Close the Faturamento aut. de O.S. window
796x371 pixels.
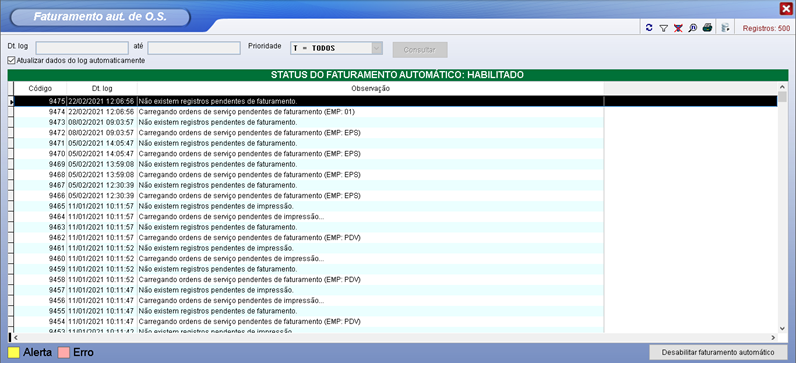786,9
